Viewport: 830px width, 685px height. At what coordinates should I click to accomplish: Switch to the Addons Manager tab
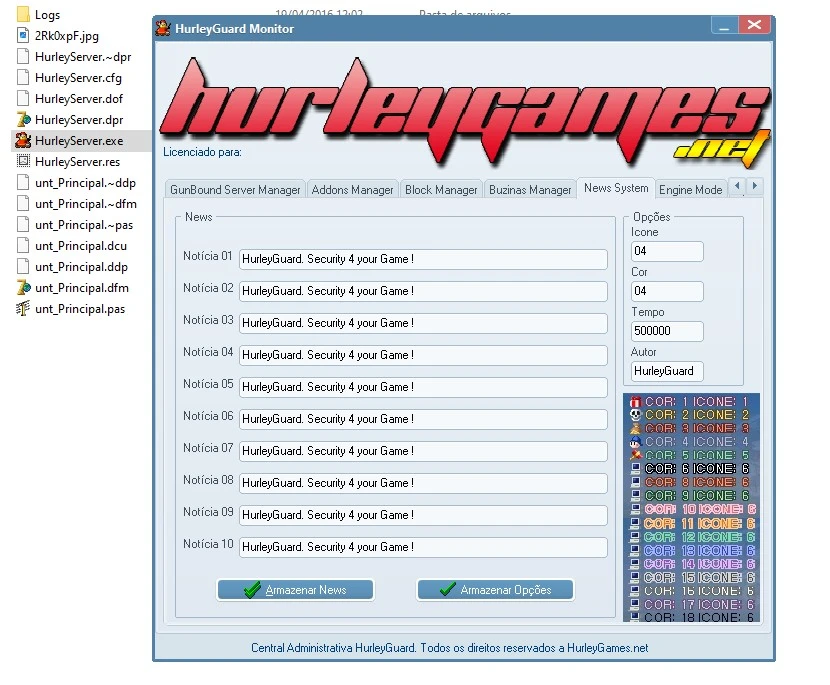[x=353, y=190]
